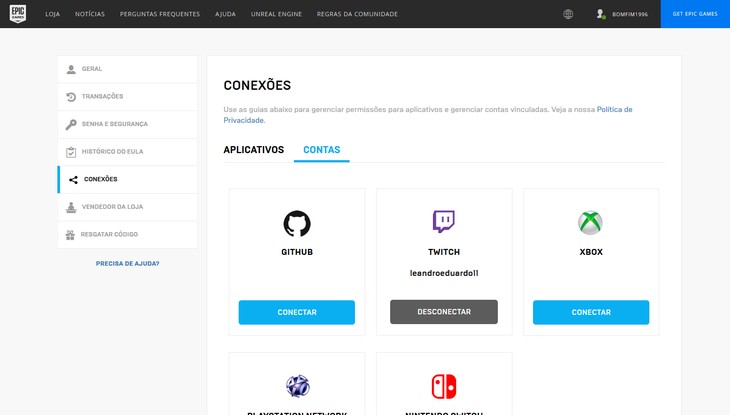Open Unreal Engine in the navigation
This screenshot has height=415, width=730.
coord(276,14)
